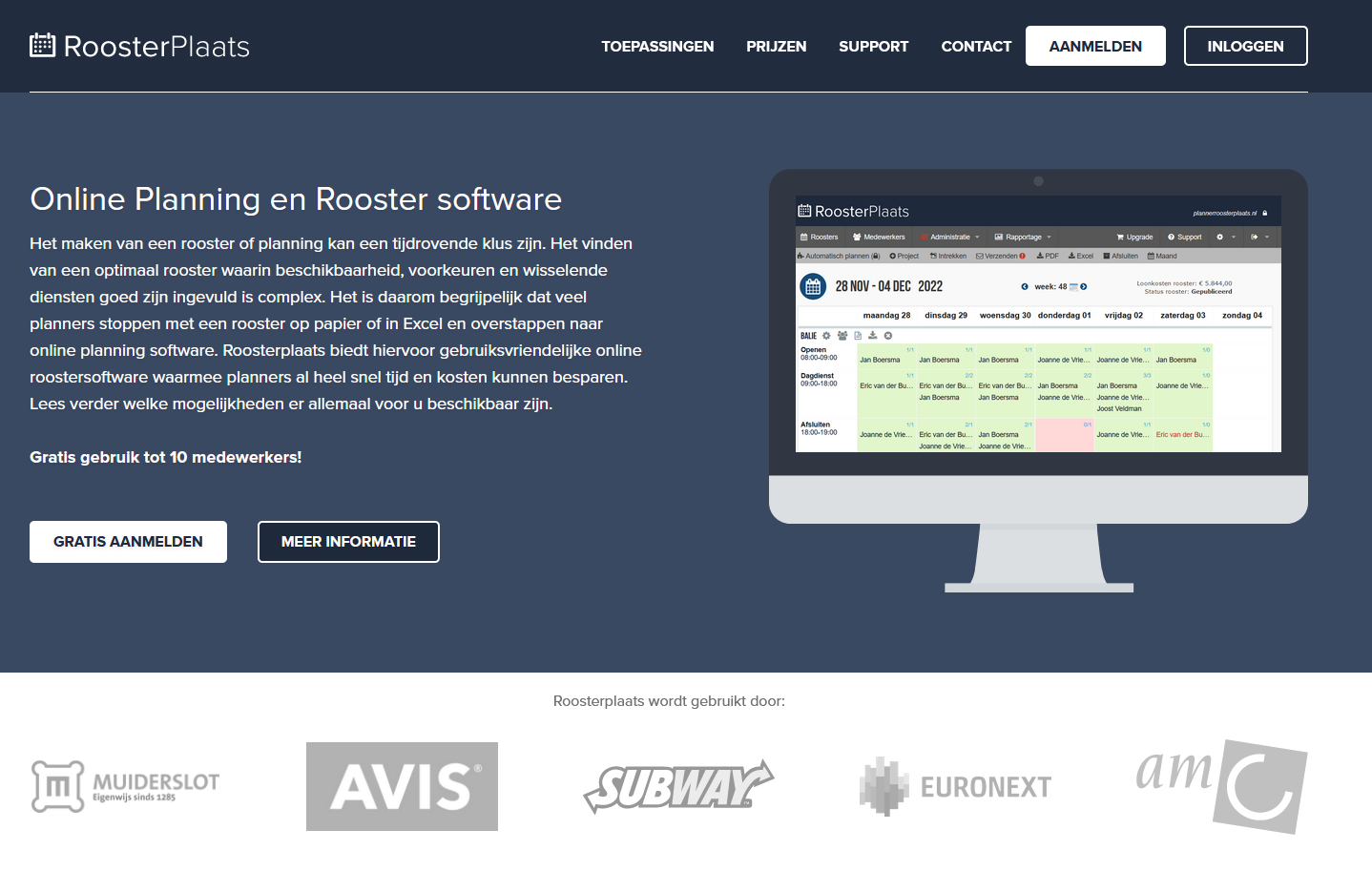Click the Upgrade cart item in the screenshot
Image resolution: width=1372 pixels, height=871 pixels.
pyautogui.click(x=1134, y=237)
